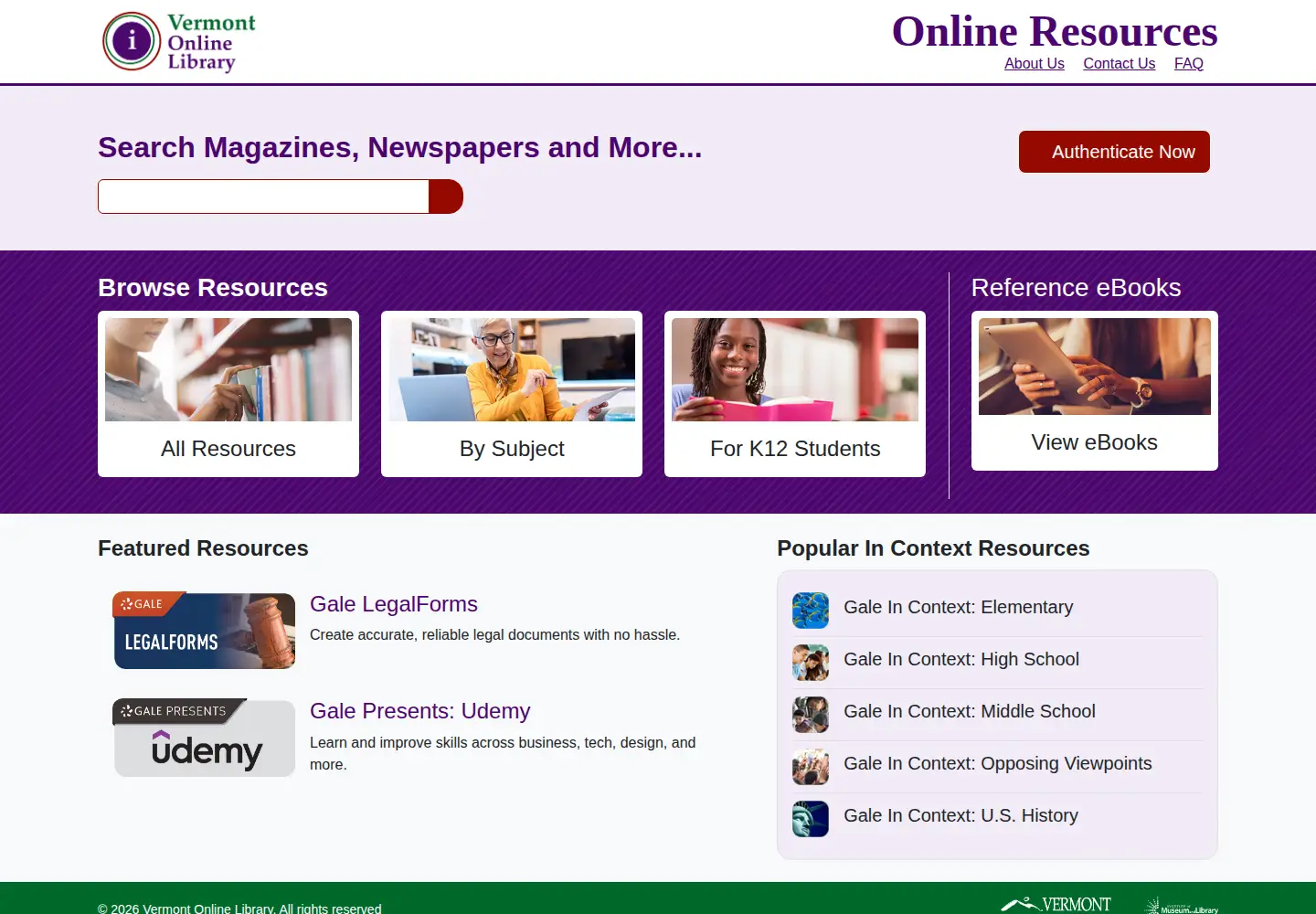Open the For K12 Students card
The width and height of the screenshot is (1316, 914).
(795, 394)
